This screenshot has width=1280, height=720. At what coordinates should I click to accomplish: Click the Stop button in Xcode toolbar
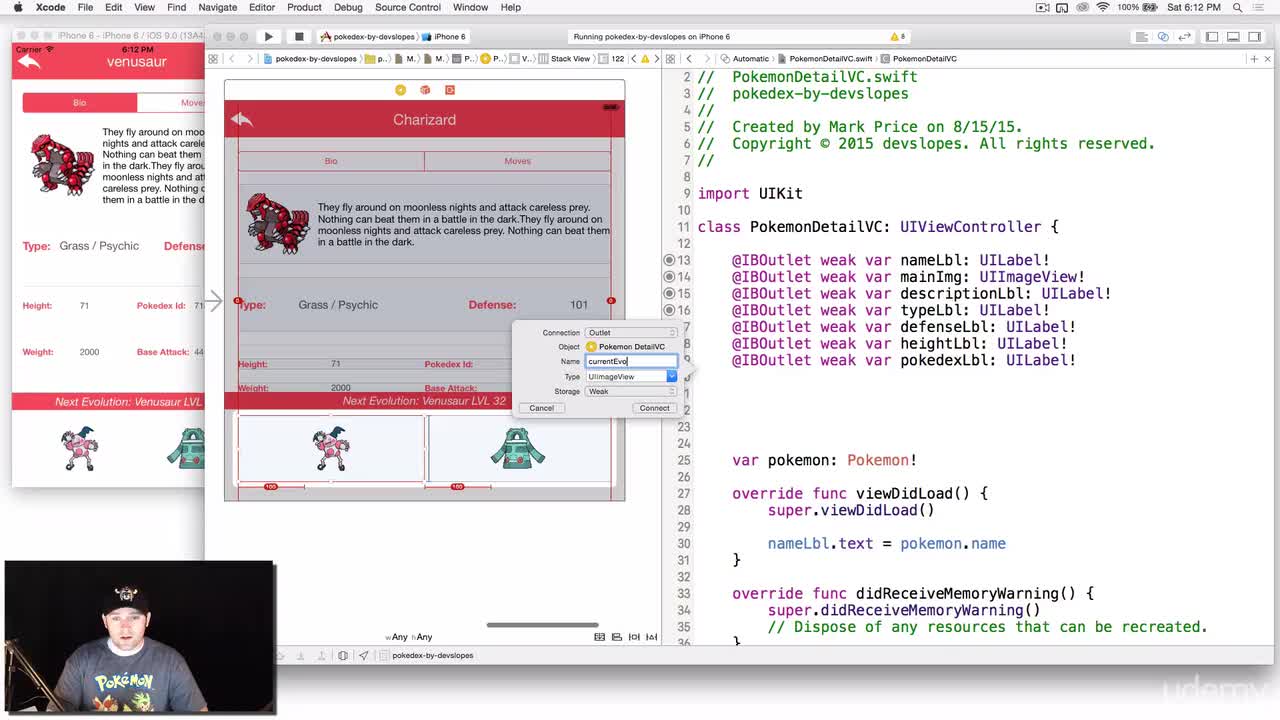click(298, 37)
